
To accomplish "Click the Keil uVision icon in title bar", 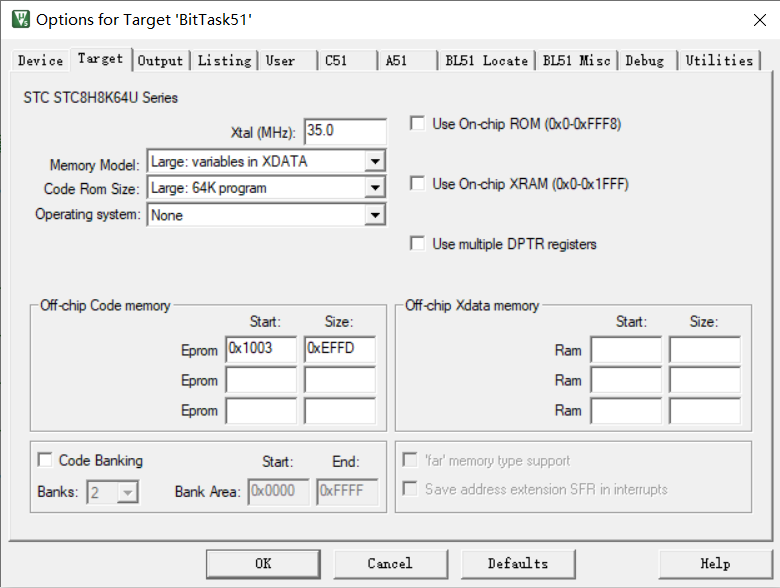I will tap(21, 19).
